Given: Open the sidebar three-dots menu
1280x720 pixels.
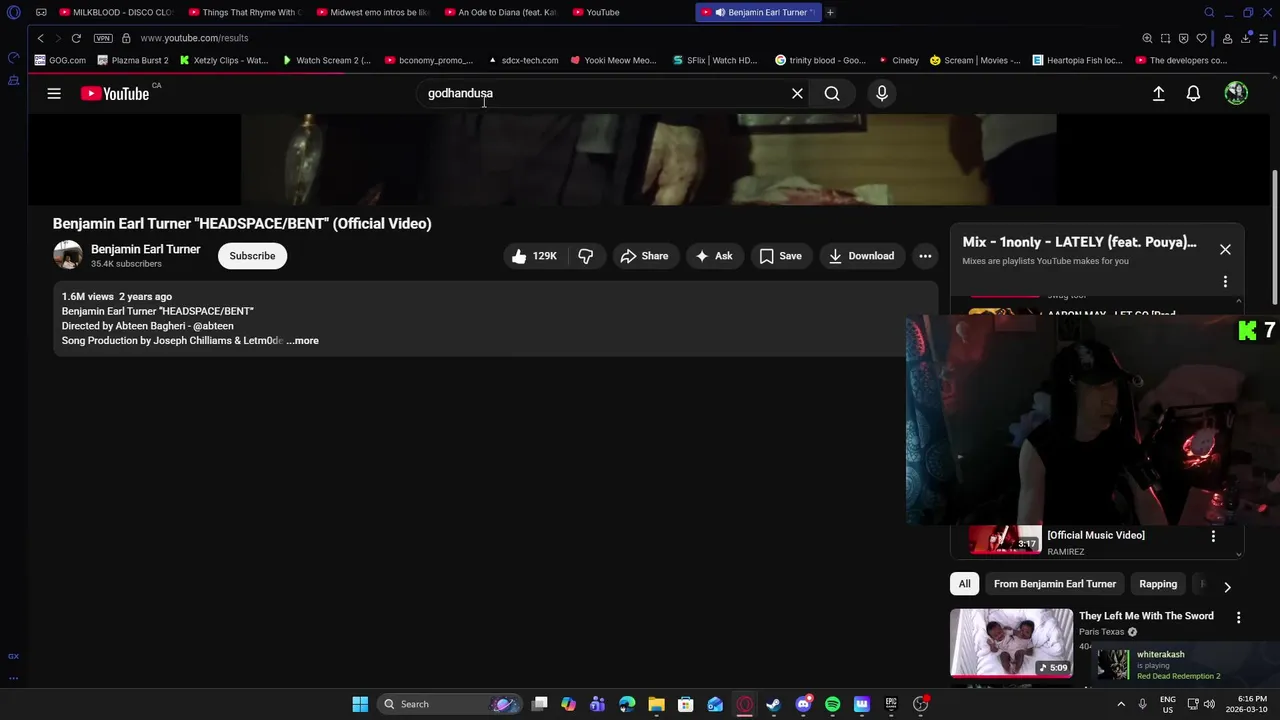Looking at the screenshot, I should tap(14, 678).
